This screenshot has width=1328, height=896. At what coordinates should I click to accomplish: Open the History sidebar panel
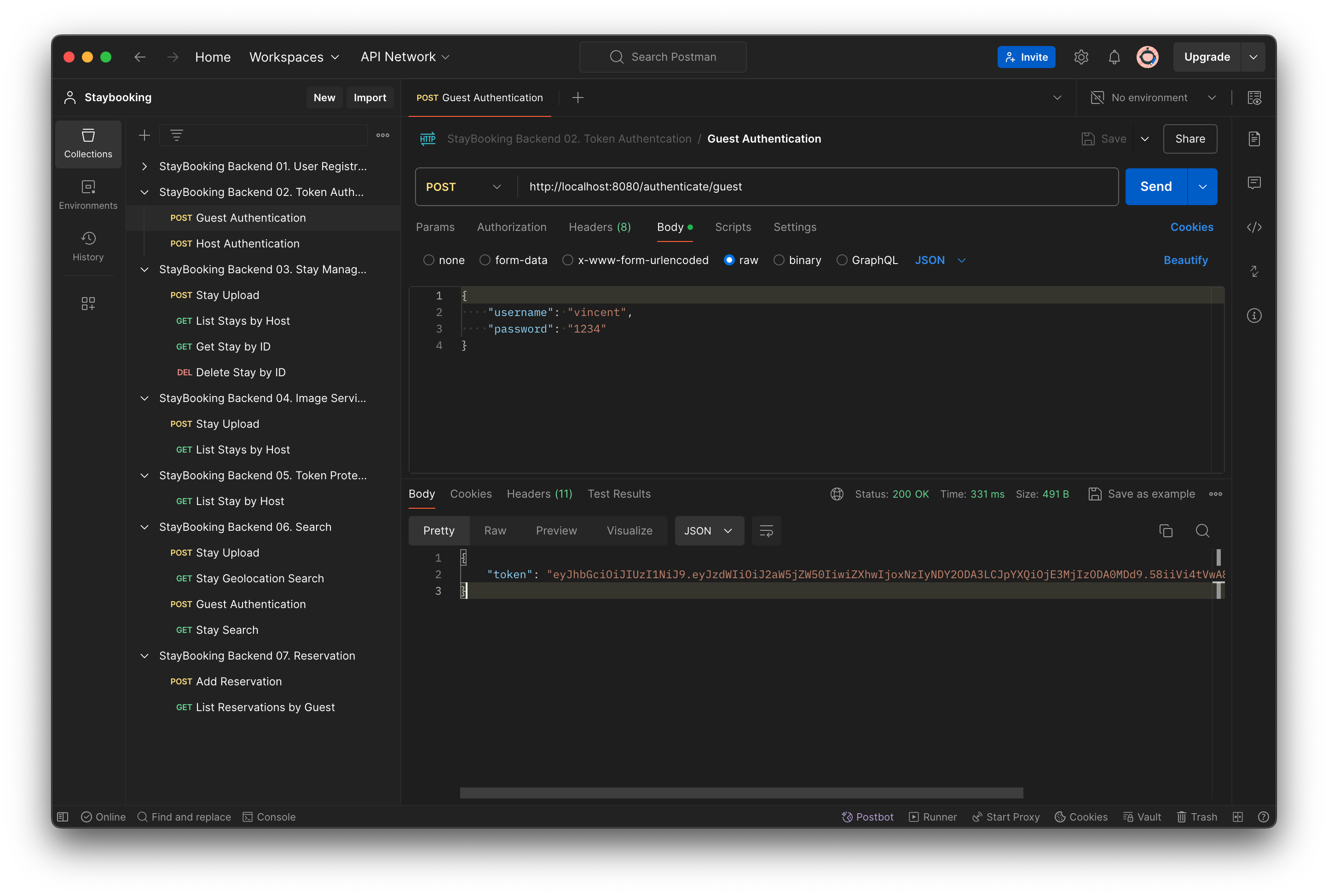pos(88,246)
